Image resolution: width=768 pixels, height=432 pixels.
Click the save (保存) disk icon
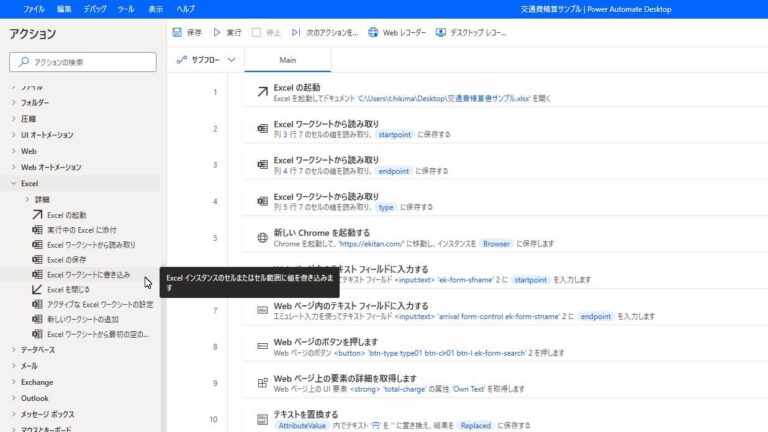pyautogui.click(x=177, y=32)
